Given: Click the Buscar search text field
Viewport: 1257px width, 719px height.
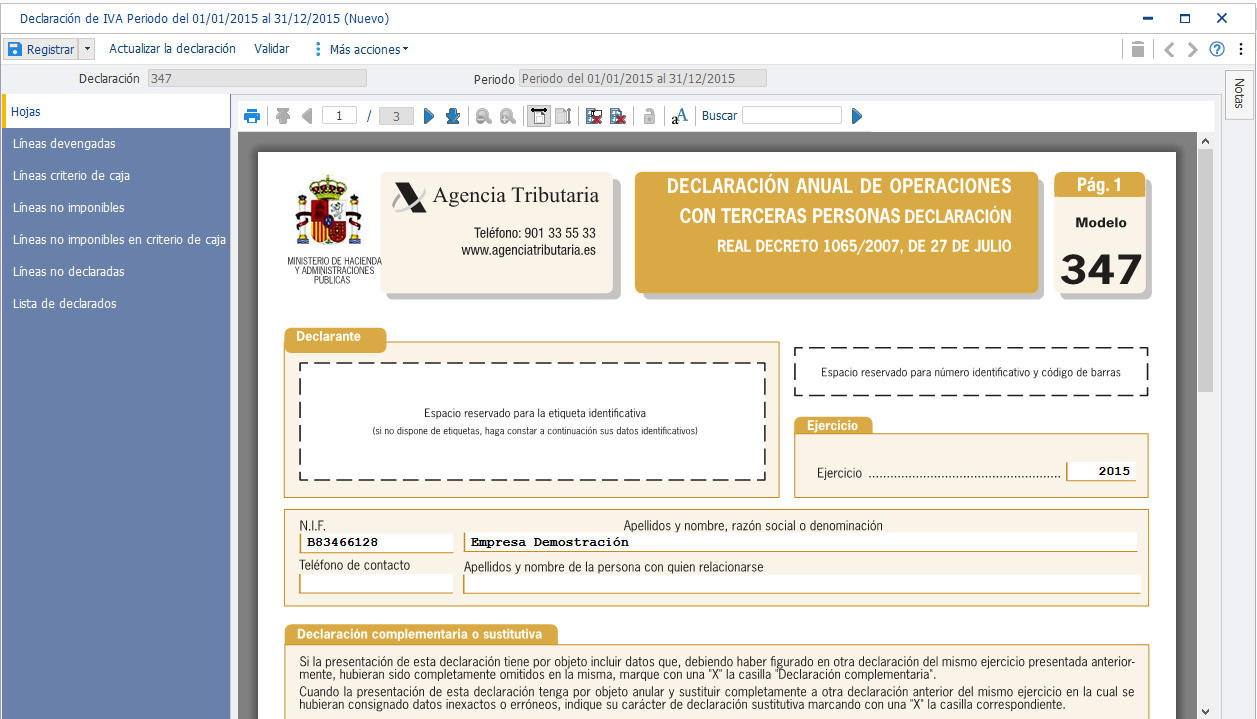Looking at the screenshot, I should pos(792,116).
